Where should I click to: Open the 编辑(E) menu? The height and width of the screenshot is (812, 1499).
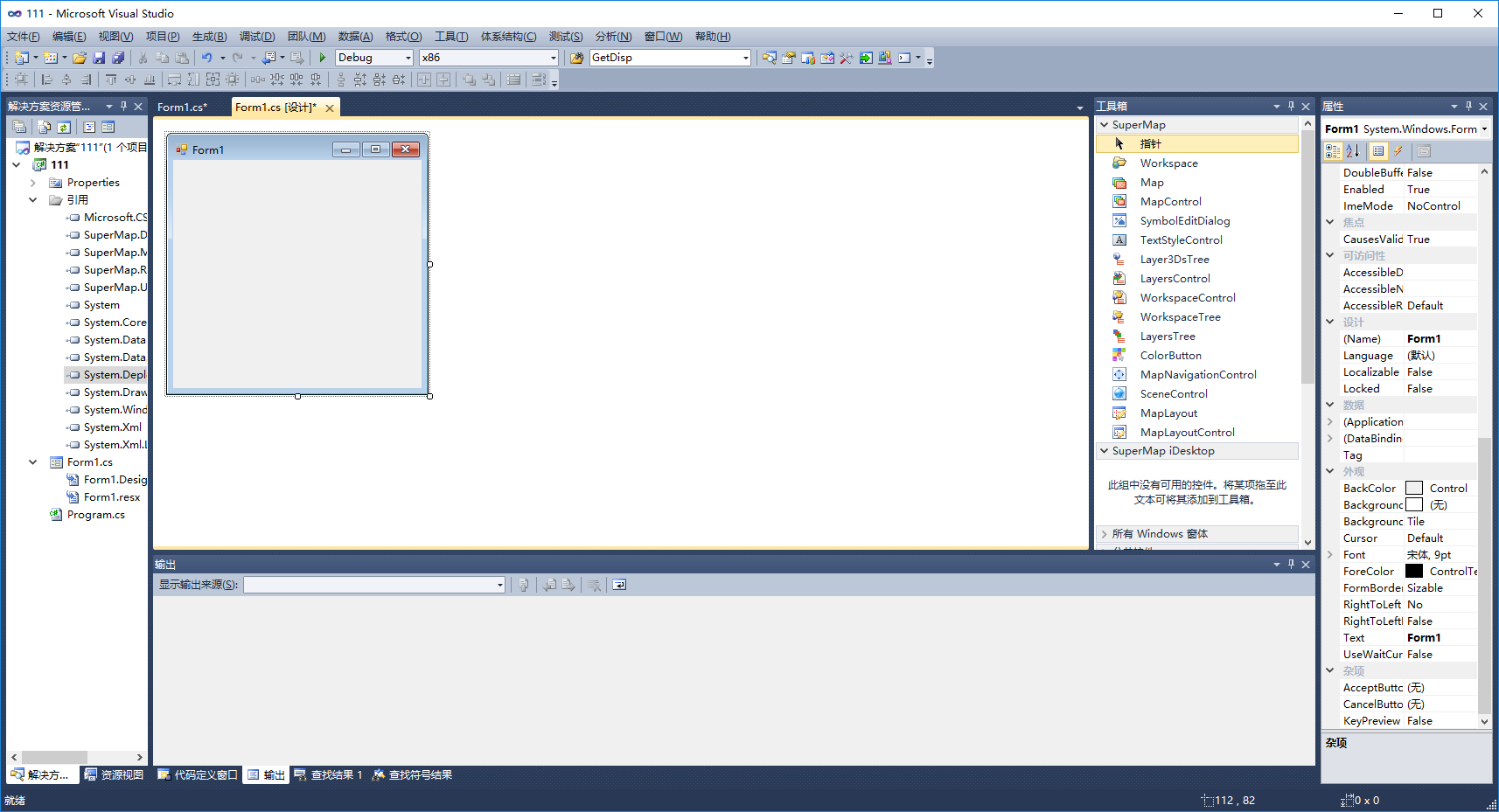click(x=69, y=37)
